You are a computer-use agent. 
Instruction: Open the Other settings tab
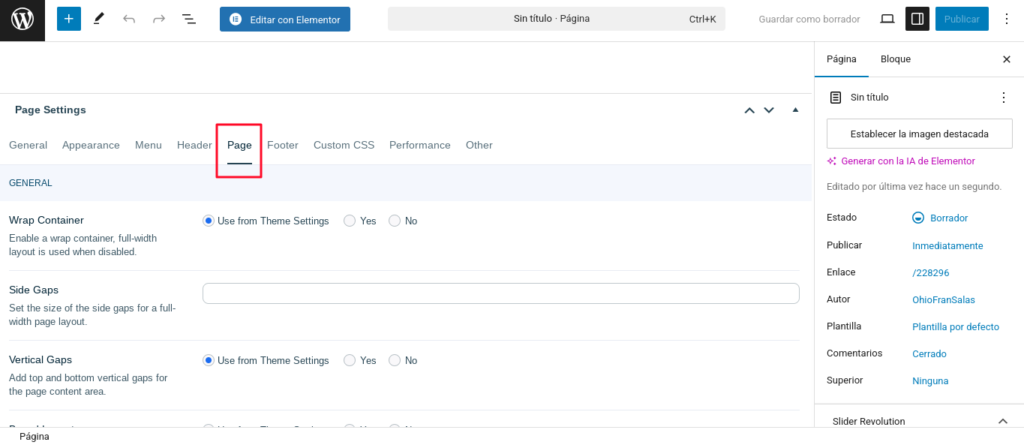click(479, 145)
